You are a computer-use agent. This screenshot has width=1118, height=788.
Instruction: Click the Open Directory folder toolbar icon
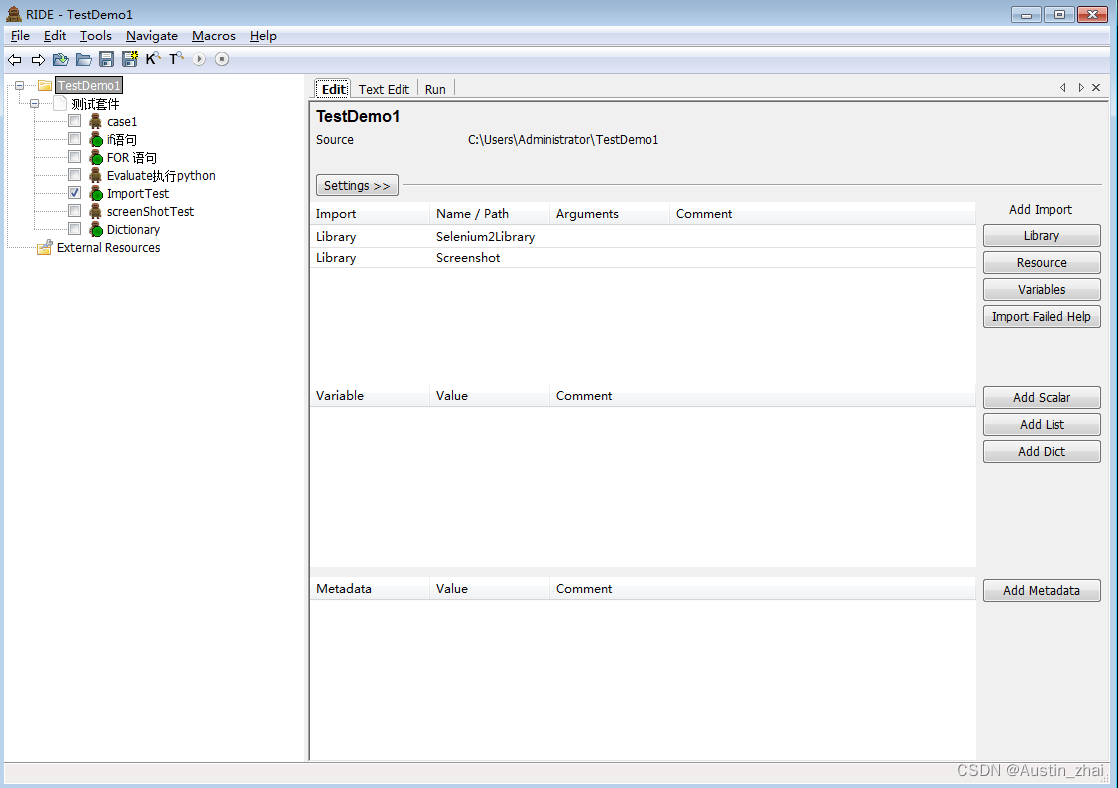click(x=83, y=59)
